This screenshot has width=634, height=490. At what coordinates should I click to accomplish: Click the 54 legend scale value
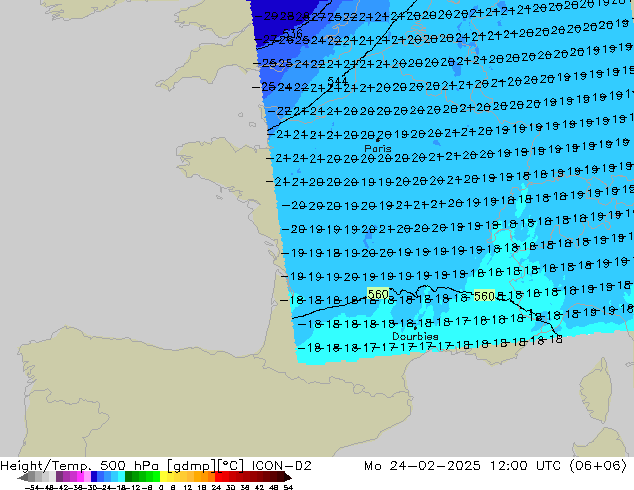288,487
